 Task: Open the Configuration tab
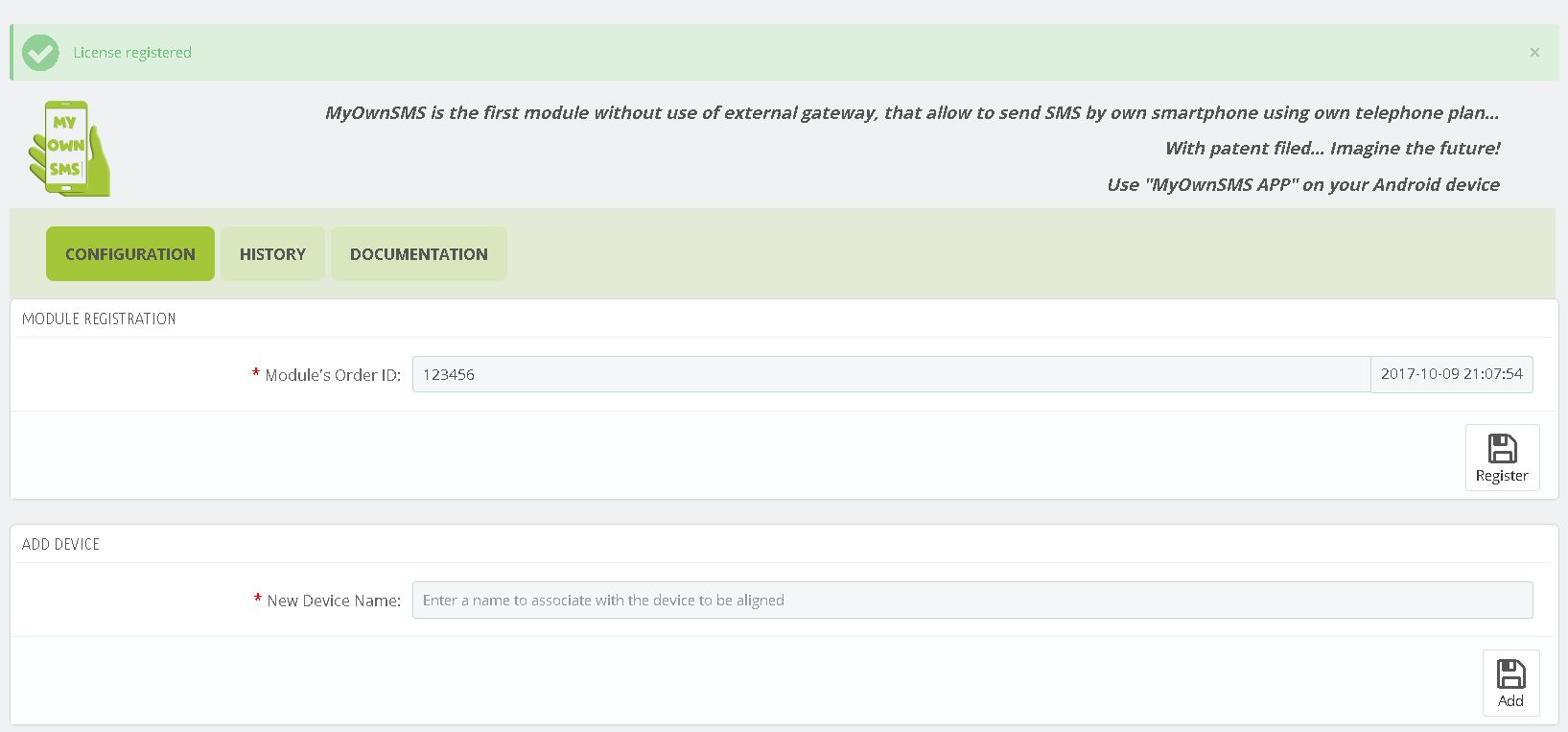130,254
